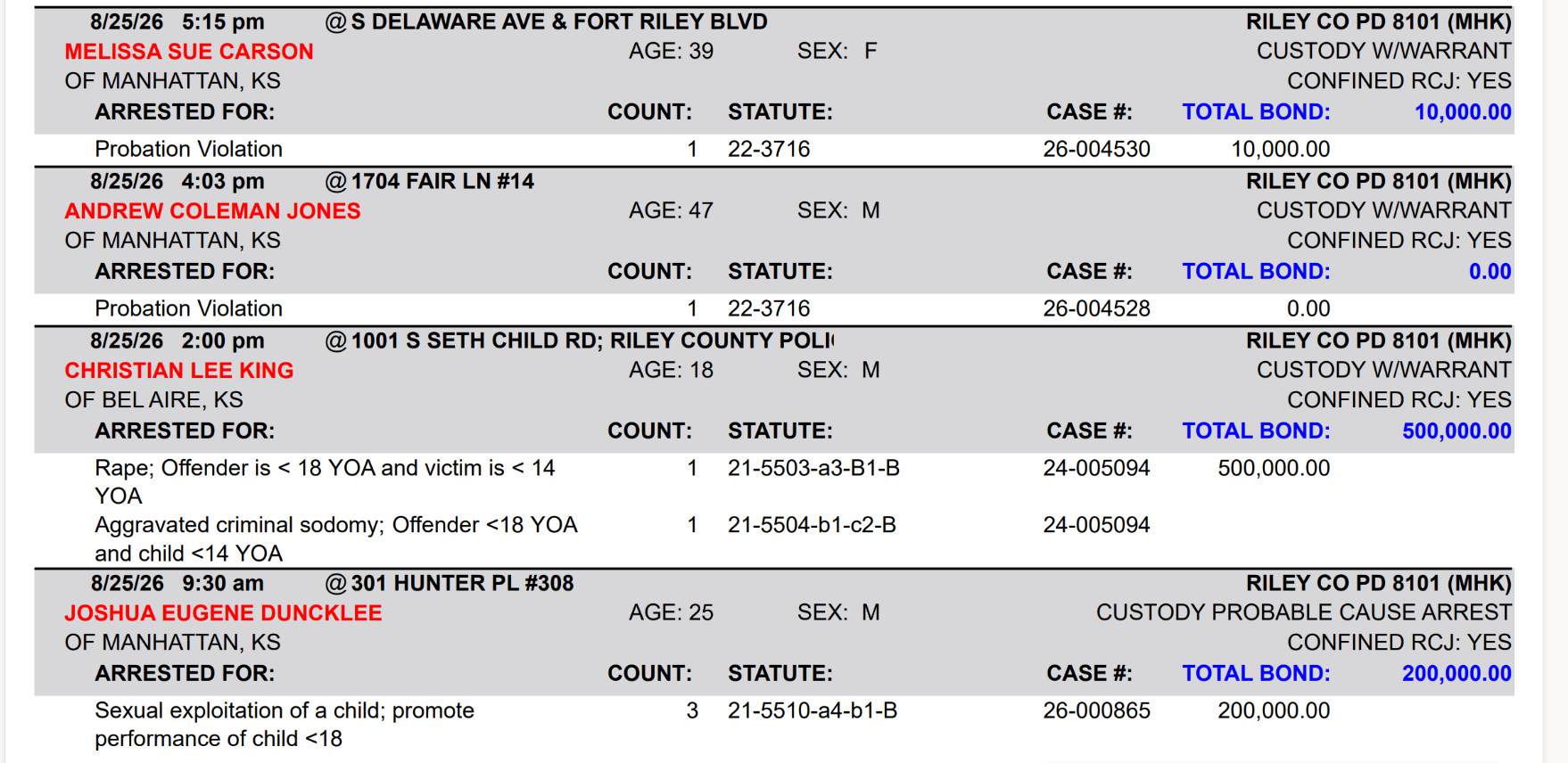Click the CUSTODY PROBABLE CAUSE ARREST text

pos(1303,612)
